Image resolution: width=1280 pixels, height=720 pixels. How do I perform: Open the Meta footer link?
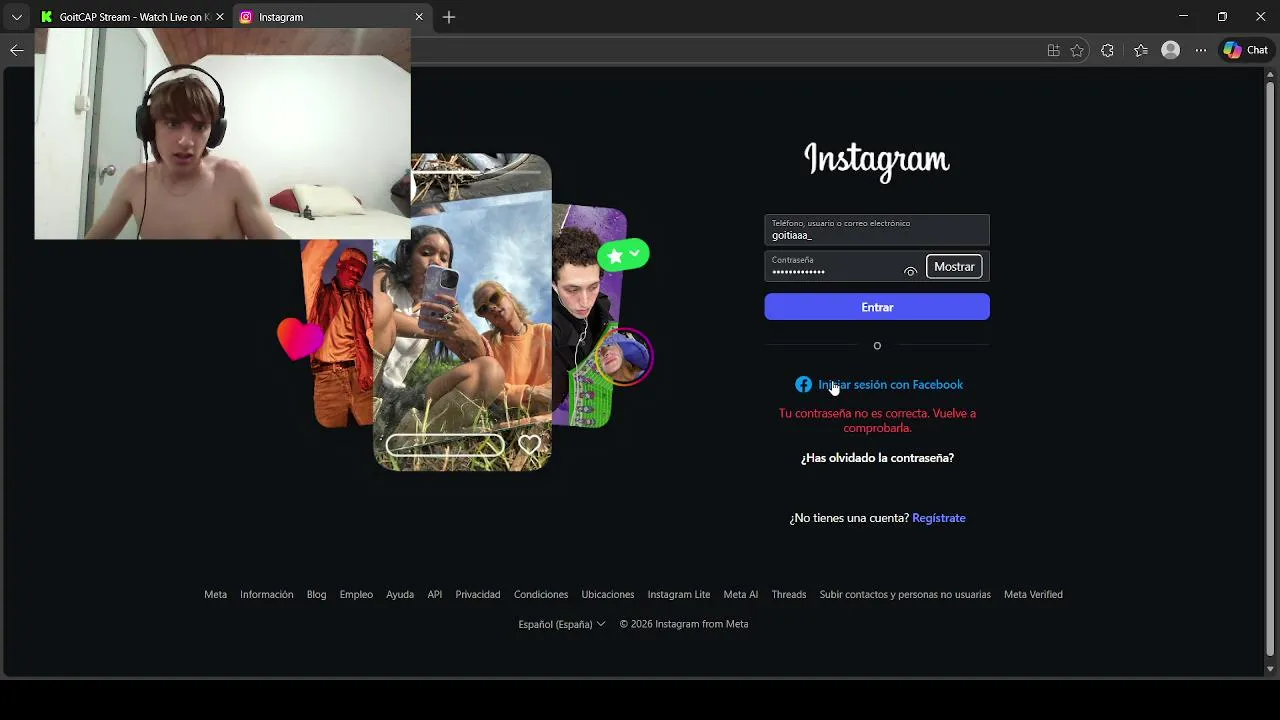click(x=215, y=594)
